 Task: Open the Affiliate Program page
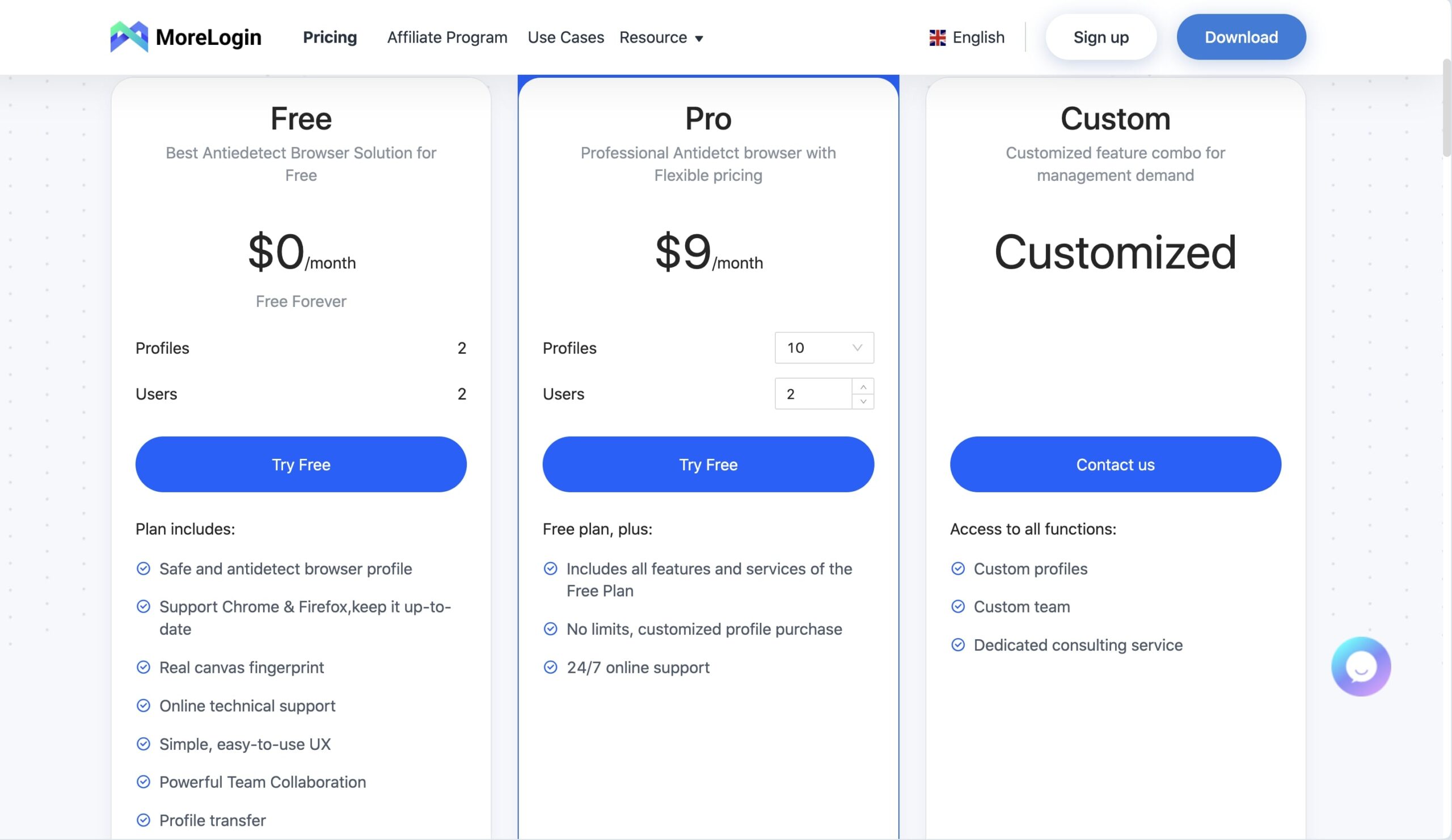447,37
